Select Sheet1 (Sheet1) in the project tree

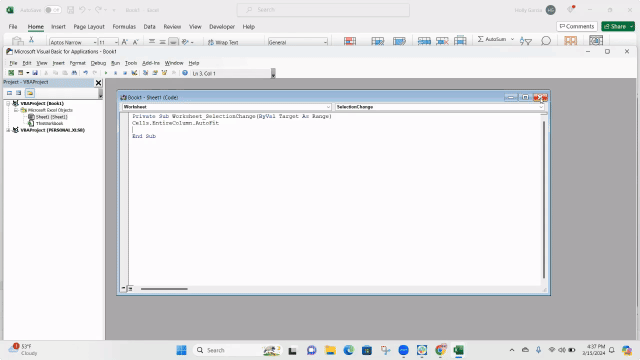[51, 117]
